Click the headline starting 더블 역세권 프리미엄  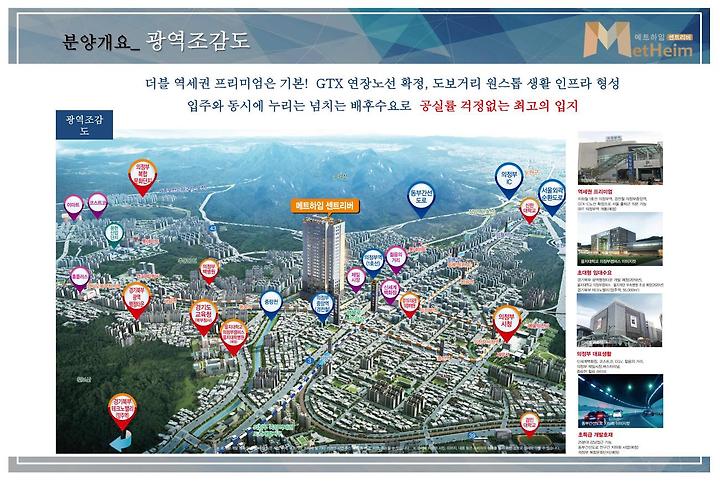click(x=382, y=84)
